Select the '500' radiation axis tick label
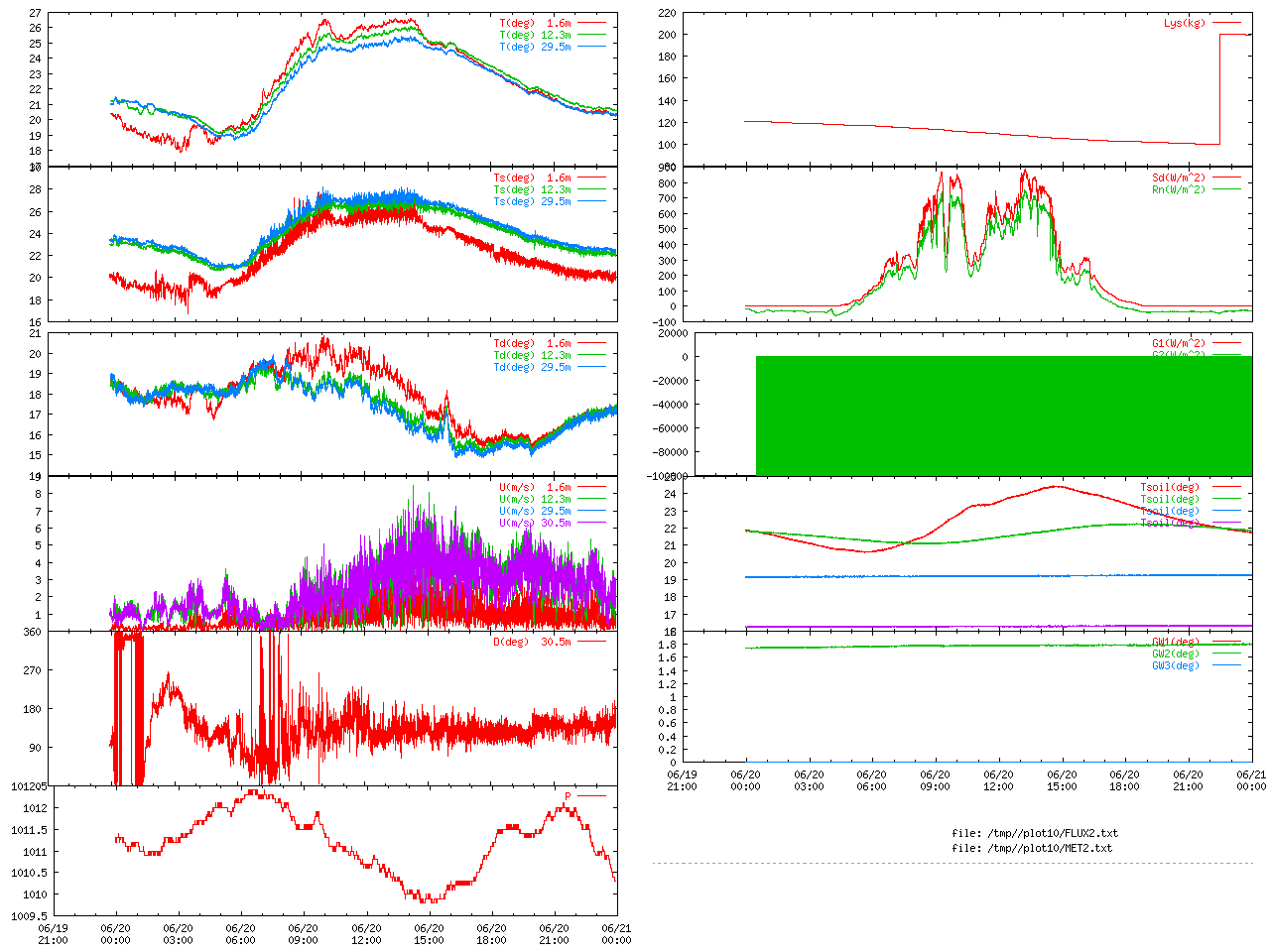The width and height of the screenshot is (1270, 952). (x=667, y=229)
